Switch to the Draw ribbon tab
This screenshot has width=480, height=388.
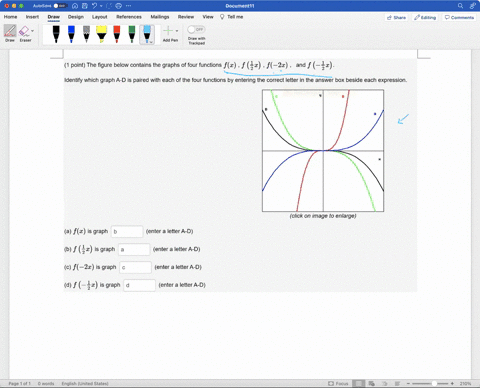[54, 17]
